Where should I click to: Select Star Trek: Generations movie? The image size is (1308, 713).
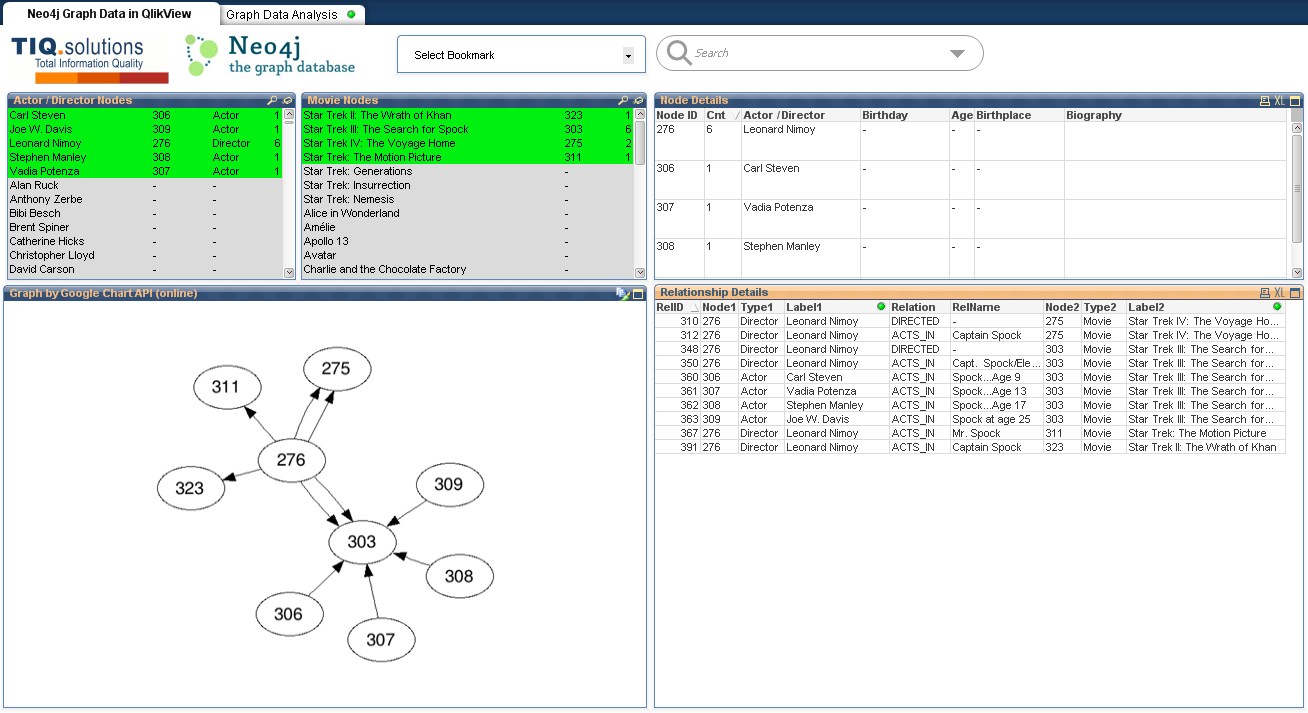click(x=467, y=171)
